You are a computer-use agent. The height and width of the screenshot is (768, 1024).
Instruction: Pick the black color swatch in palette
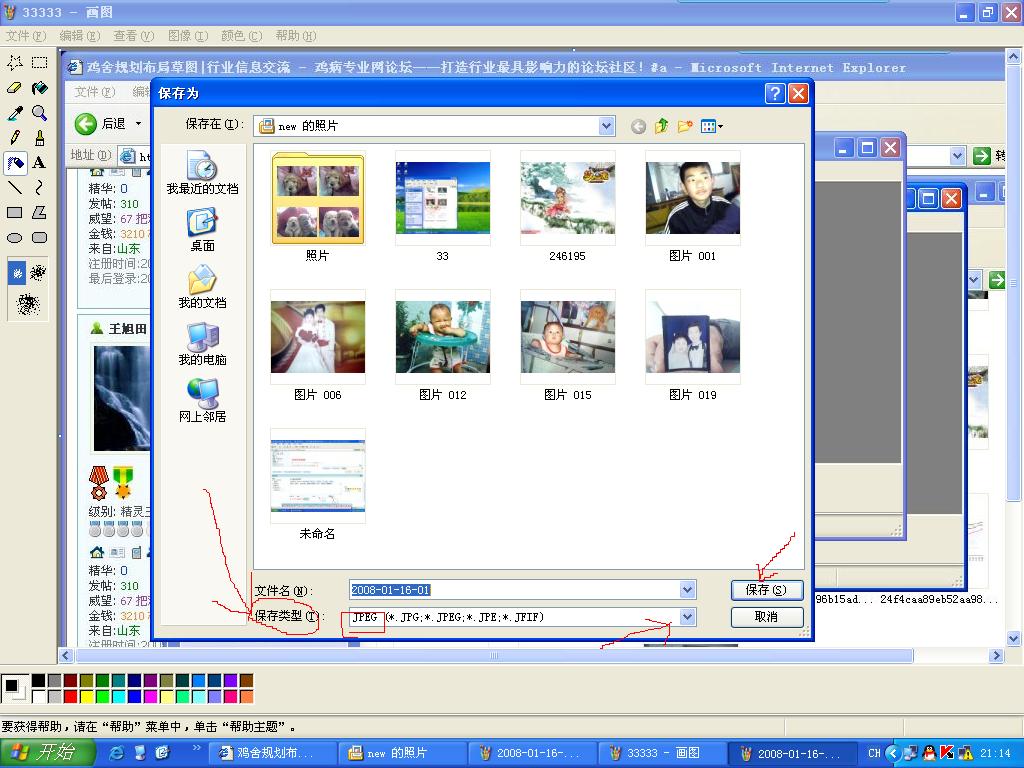[x=39, y=681]
